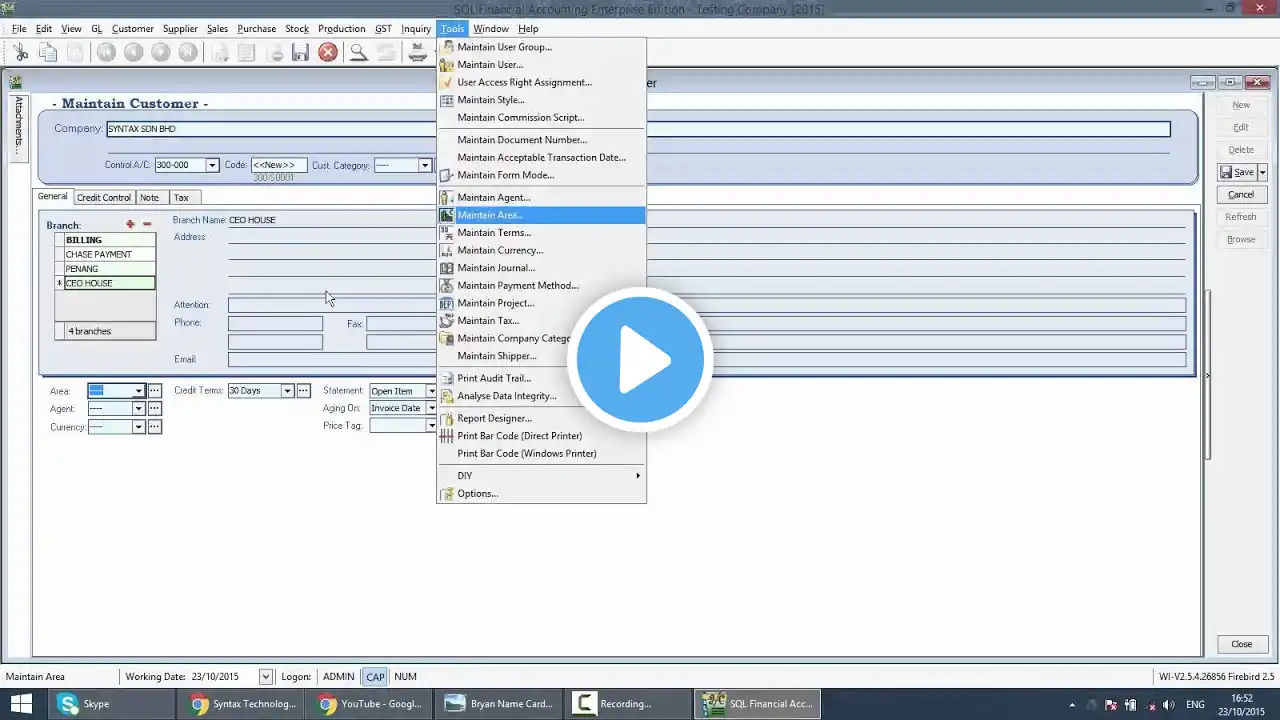
Task: Click the Cut scissors toolbar icon
Action: (x=20, y=52)
